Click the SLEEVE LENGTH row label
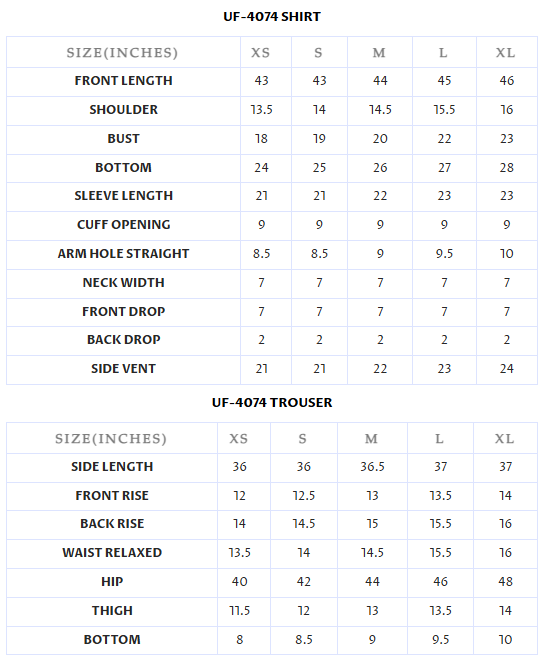The width and height of the screenshot is (544, 662). [123, 196]
